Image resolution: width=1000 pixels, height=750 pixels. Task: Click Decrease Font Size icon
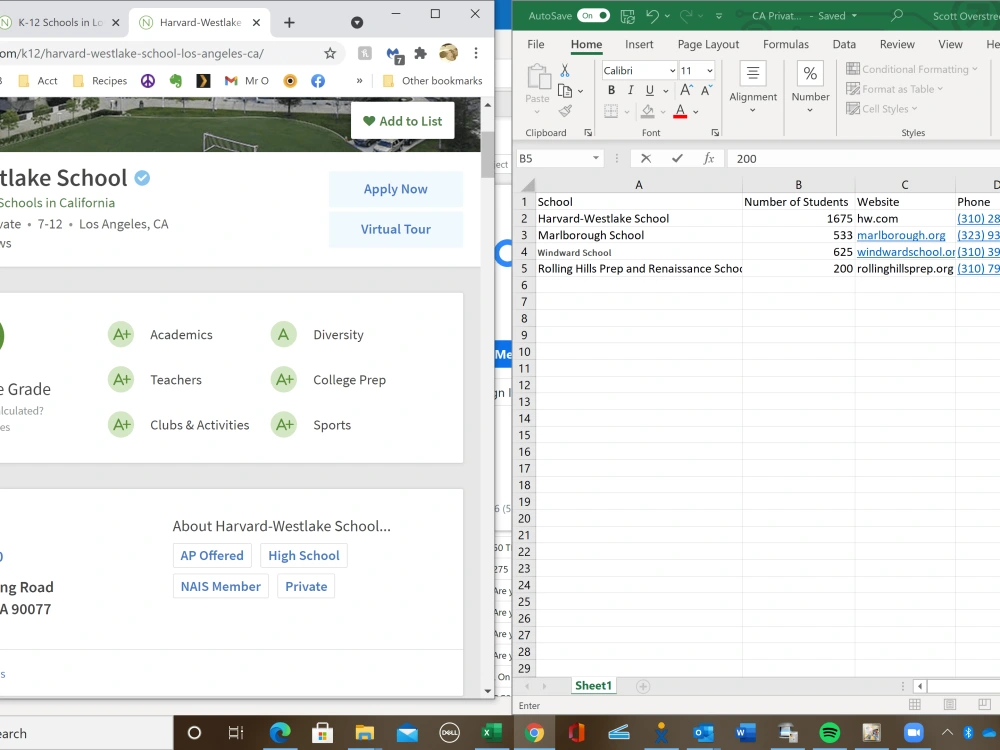(706, 91)
